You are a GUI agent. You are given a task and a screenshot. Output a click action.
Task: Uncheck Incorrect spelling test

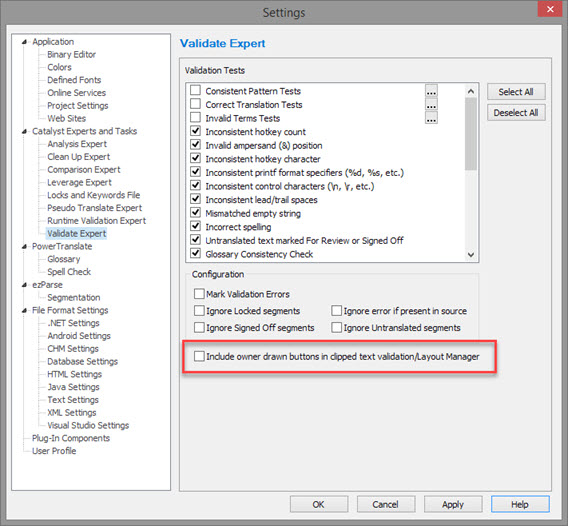(196, 226)
